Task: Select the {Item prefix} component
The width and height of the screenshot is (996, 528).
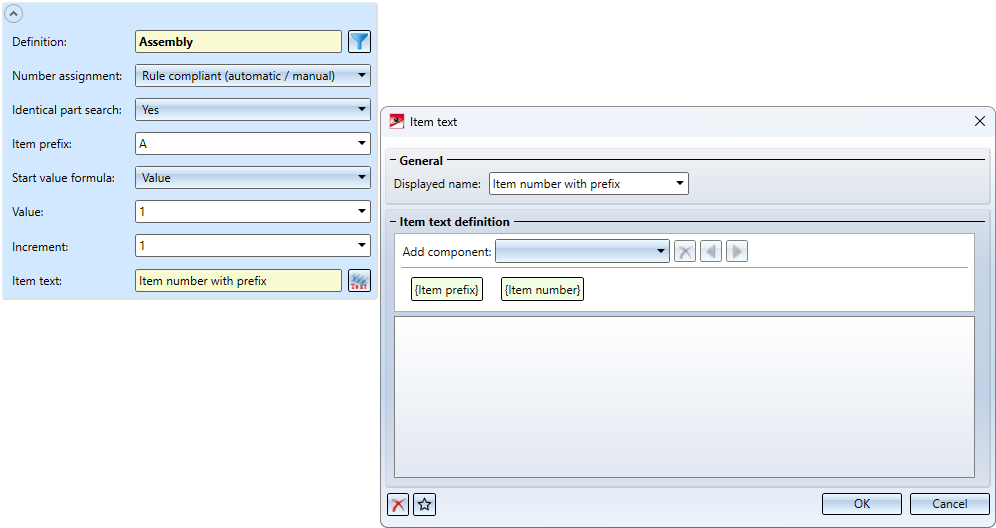Action: (447, 289)
